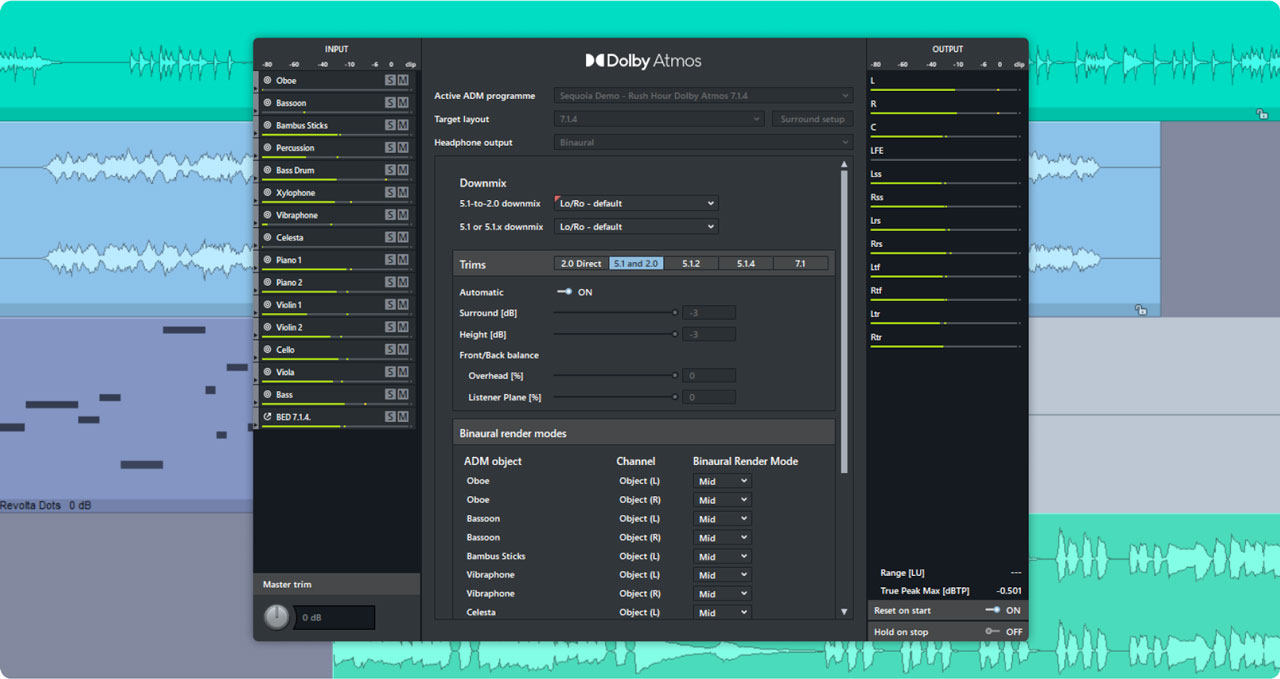The width and height of the screenshot is (1280, 679).
Task: Mute the Viola input
Action: (x=403, y=372)
